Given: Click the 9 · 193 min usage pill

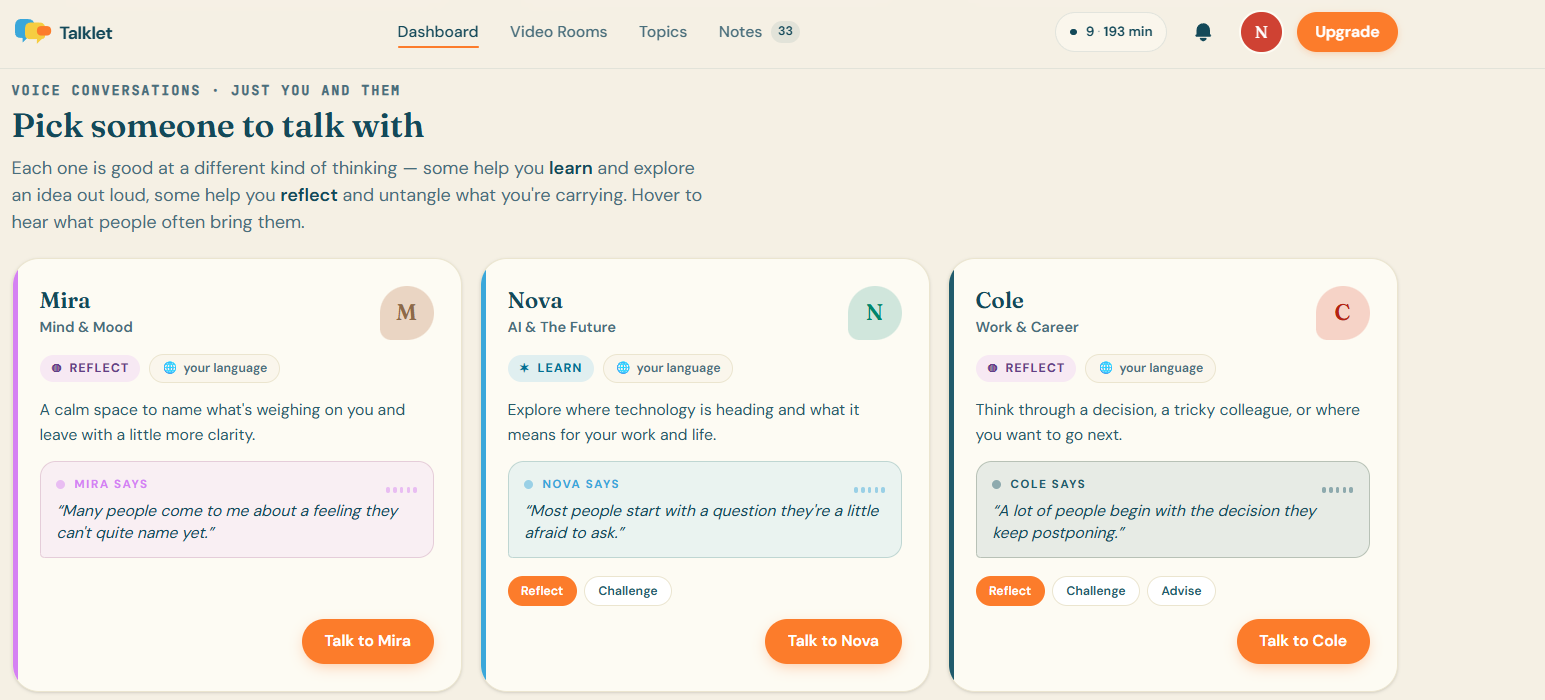Looking at the screenshot, I should tap(1111, 32).
